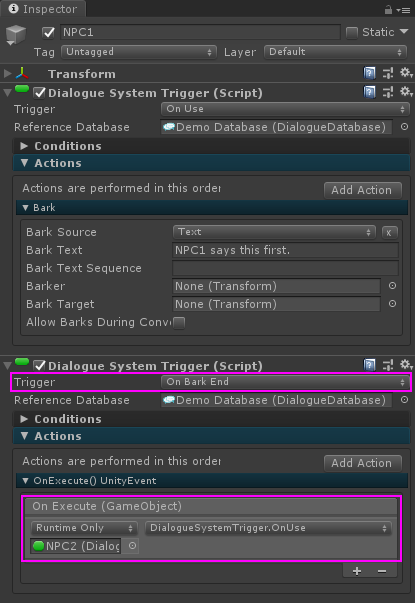
Task: Check Allow Barks During Conversations box
Action: [179, 323]
